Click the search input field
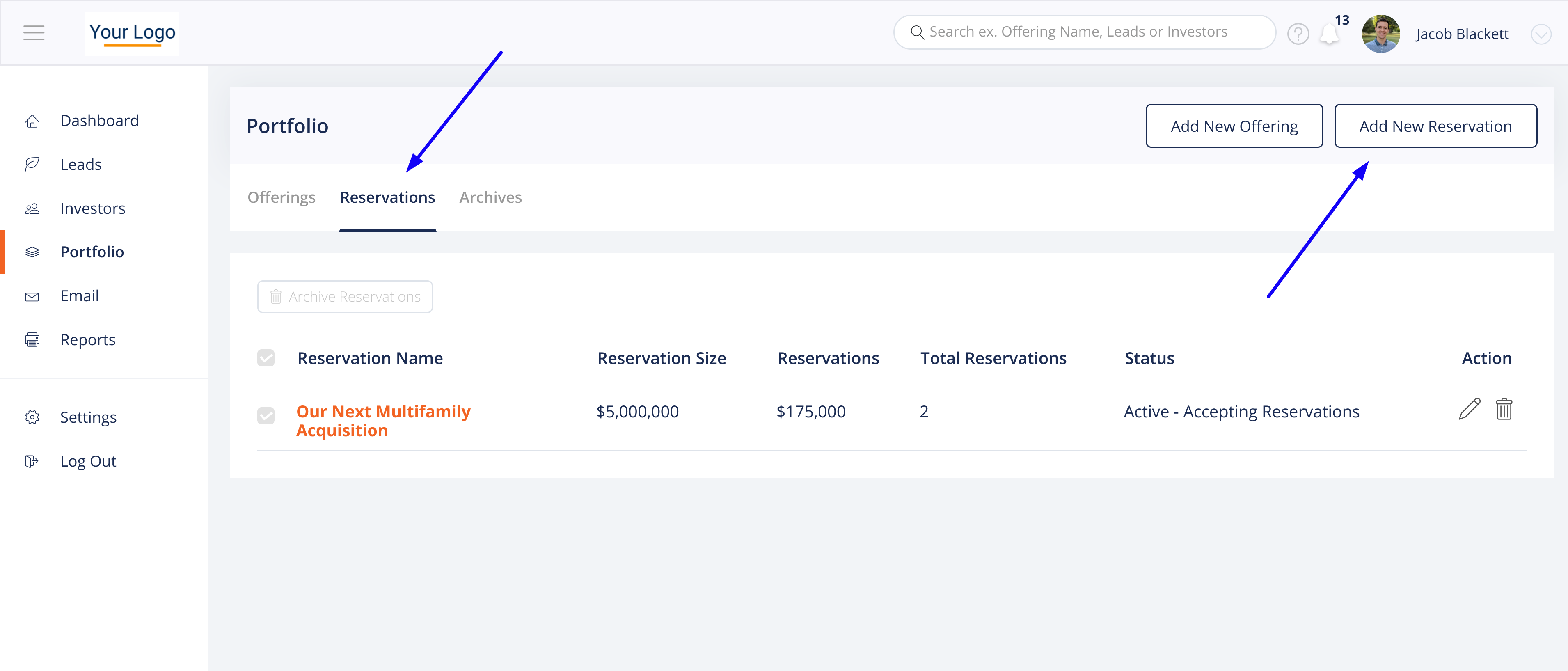This screenshot has width=1568, height=671. point(1083,32)
